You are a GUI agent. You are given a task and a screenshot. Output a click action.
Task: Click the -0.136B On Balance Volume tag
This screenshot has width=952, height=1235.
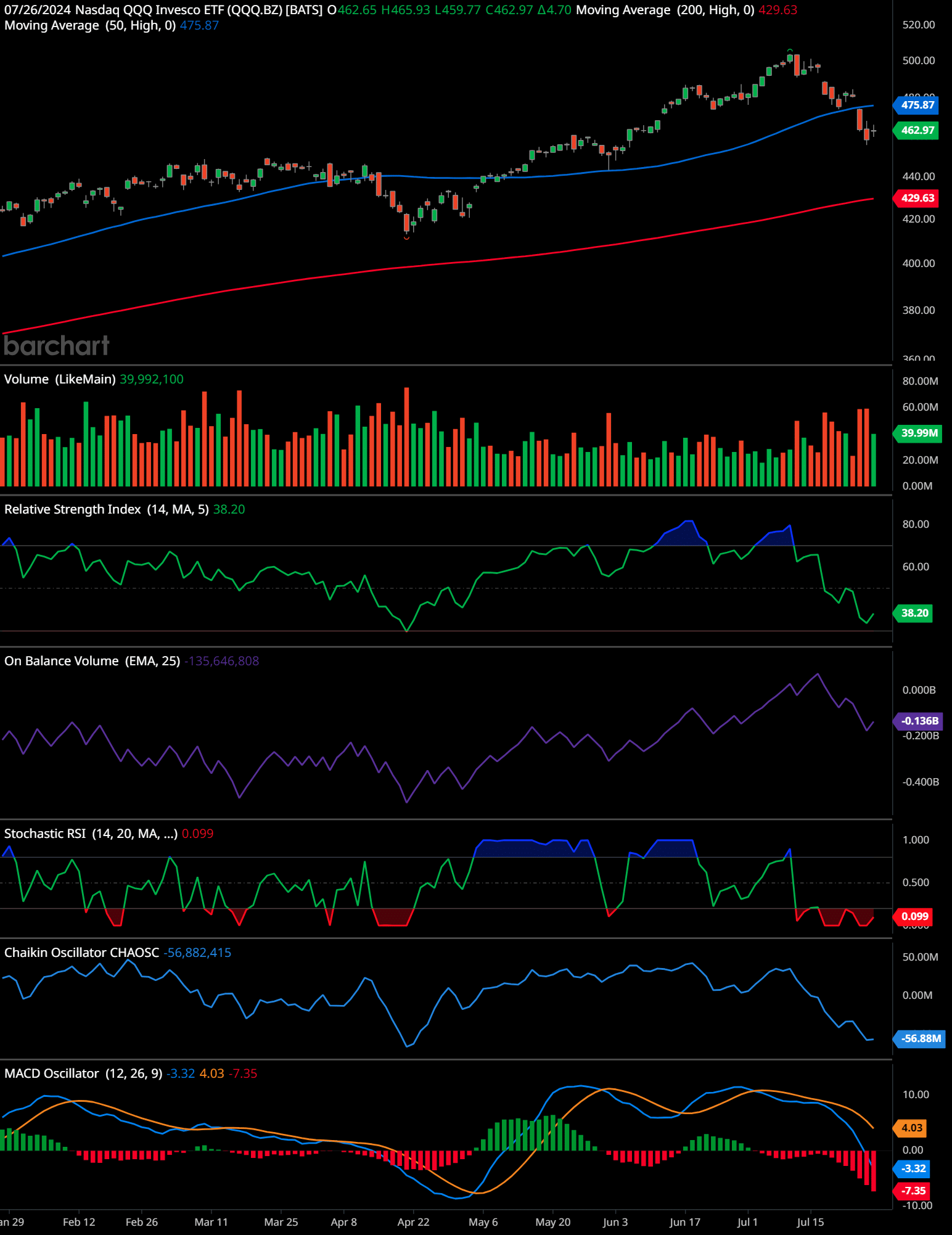(x=918, y=721)
